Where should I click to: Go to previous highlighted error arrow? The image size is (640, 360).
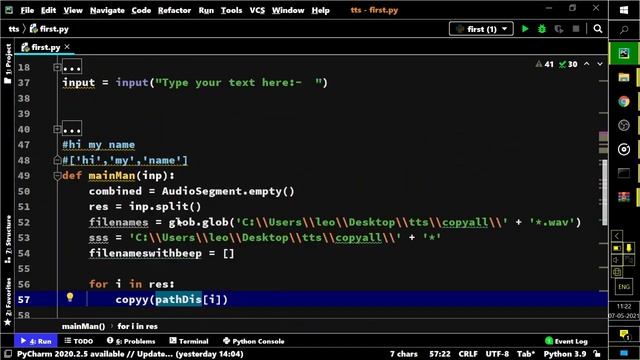tap(587, 64)
